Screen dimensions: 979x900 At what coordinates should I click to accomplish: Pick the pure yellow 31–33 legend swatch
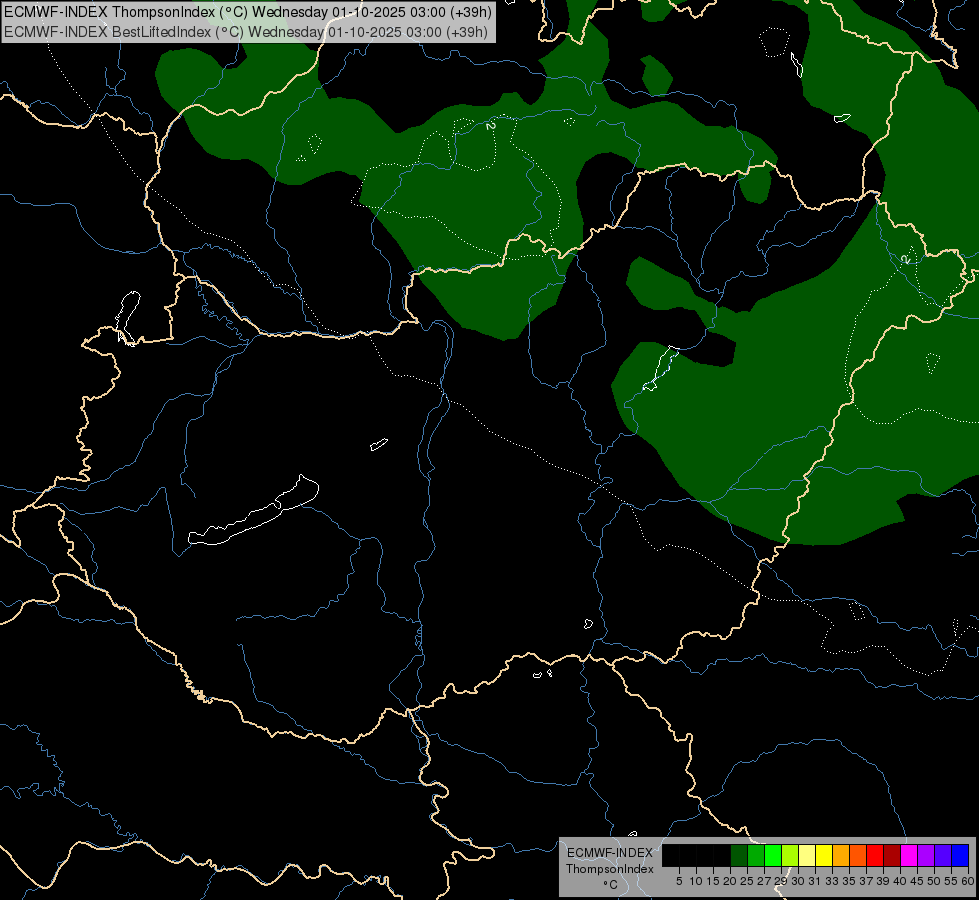pos(824,855)
